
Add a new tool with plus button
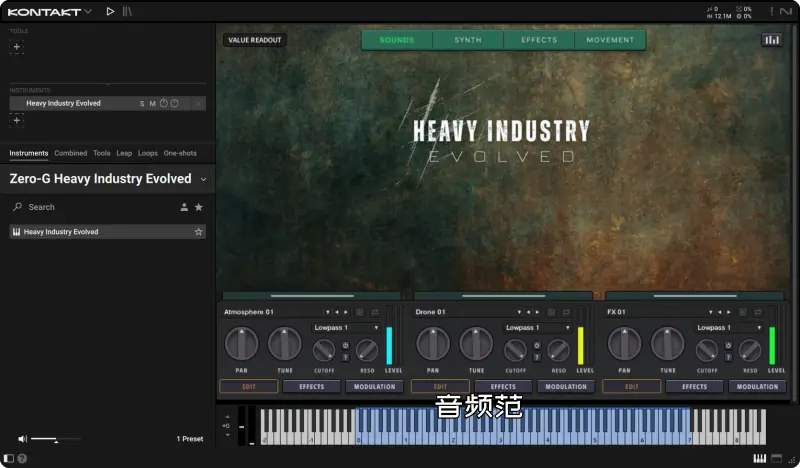[x=16, y=47]
